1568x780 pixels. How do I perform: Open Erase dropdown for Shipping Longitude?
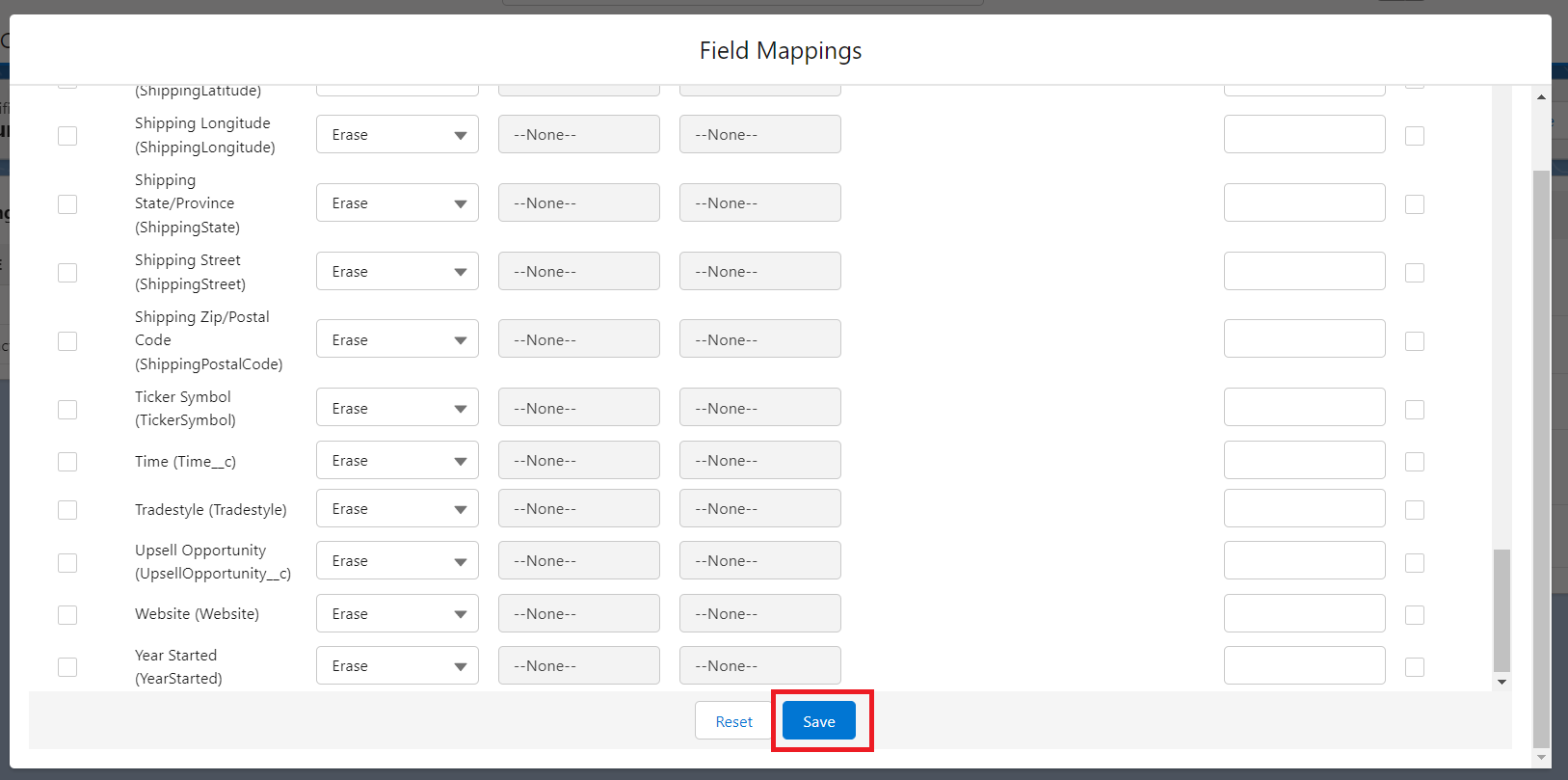click(x=397, y=135)
